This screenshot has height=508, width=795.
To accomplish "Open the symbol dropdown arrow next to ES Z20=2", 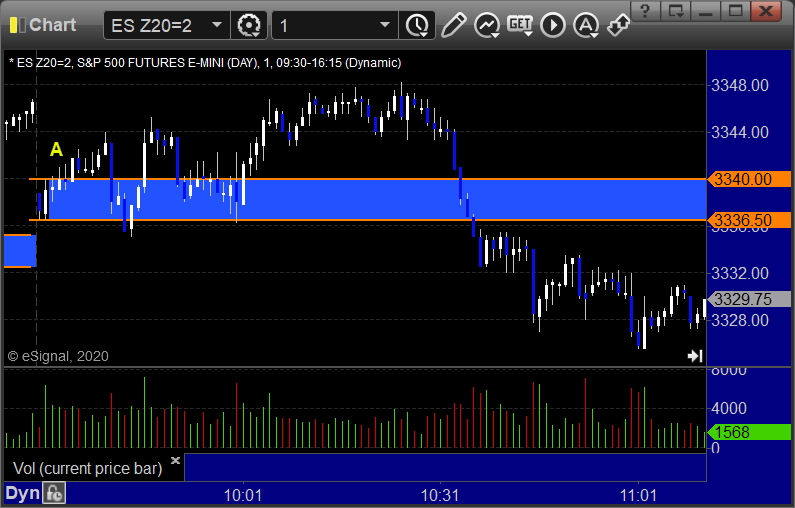I will (x=216, y=25).
